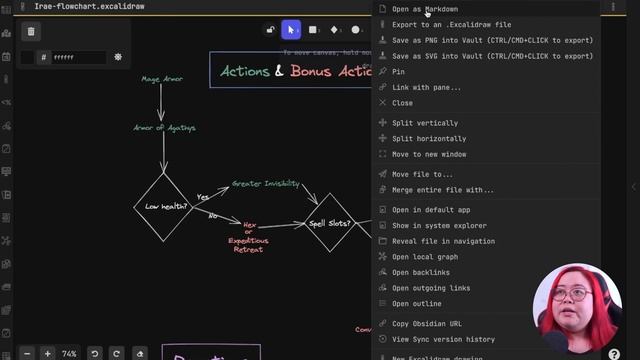Choose Open as Markdown

(x=486, y=9)
